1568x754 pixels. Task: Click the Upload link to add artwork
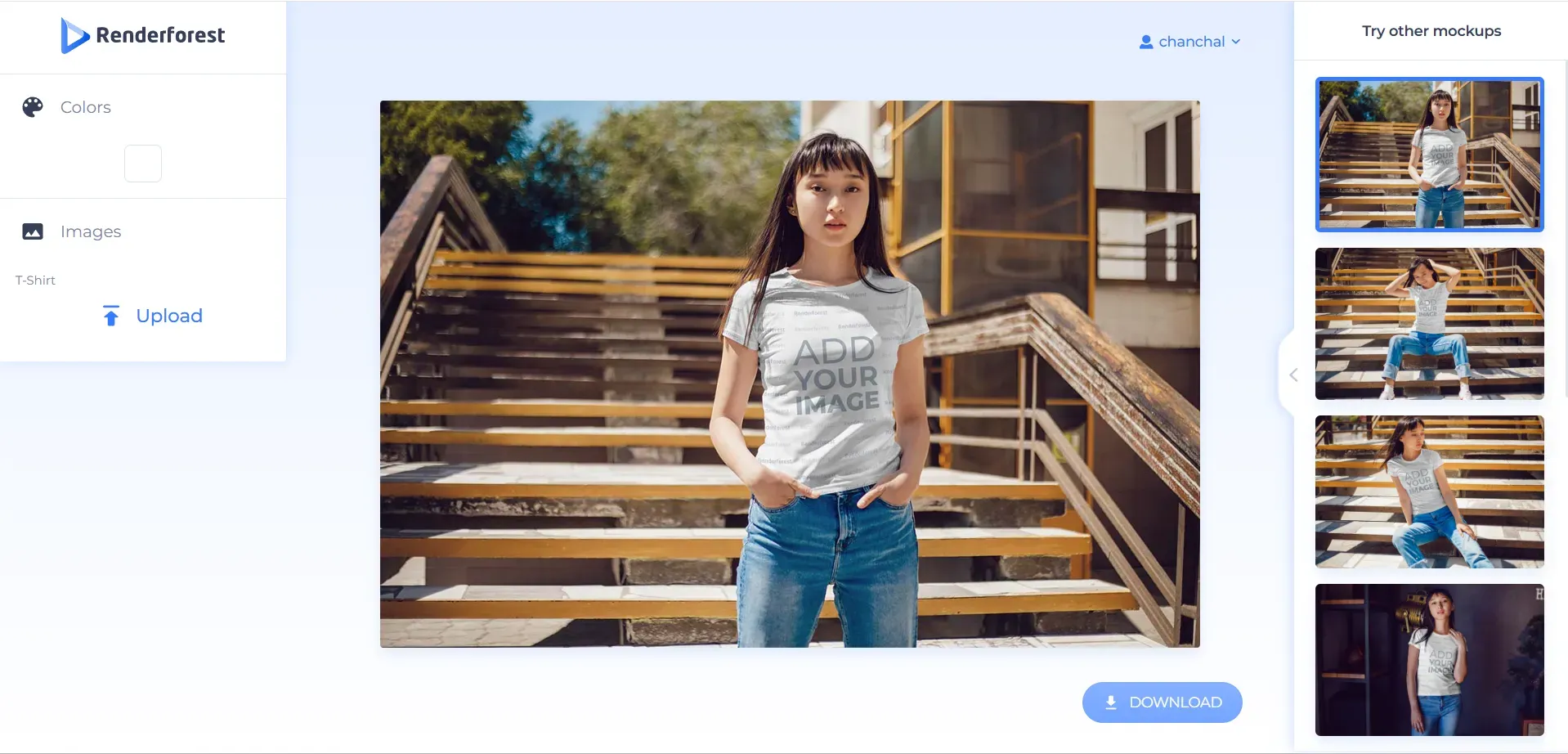169,316
